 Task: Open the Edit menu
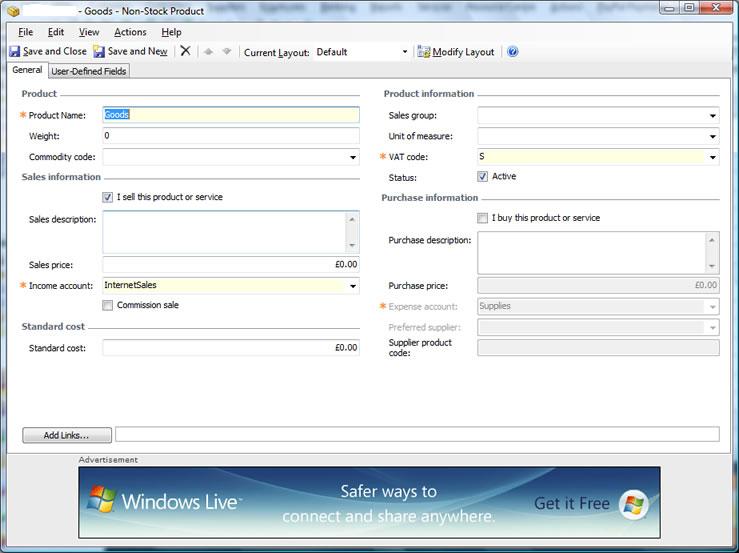[56, 32]
